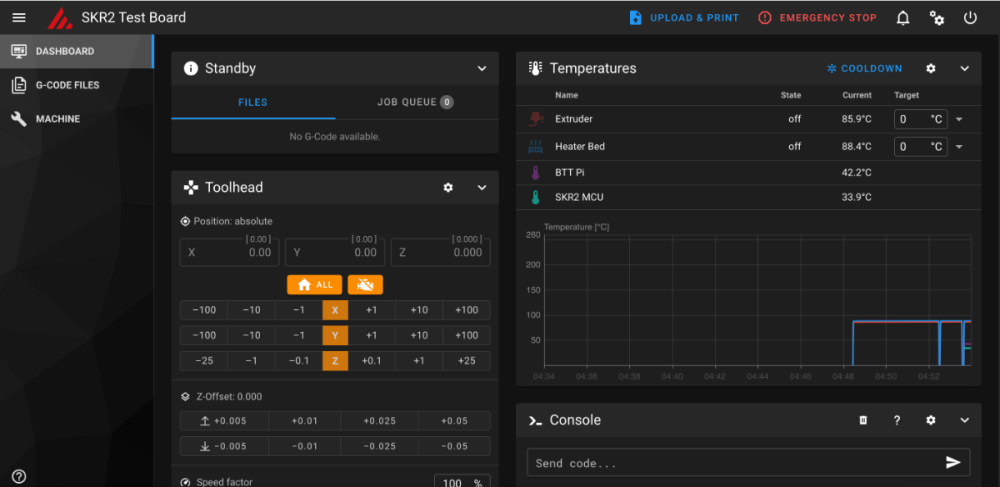Open Heater Bed temperature presets dropdown

click(959, 147)
